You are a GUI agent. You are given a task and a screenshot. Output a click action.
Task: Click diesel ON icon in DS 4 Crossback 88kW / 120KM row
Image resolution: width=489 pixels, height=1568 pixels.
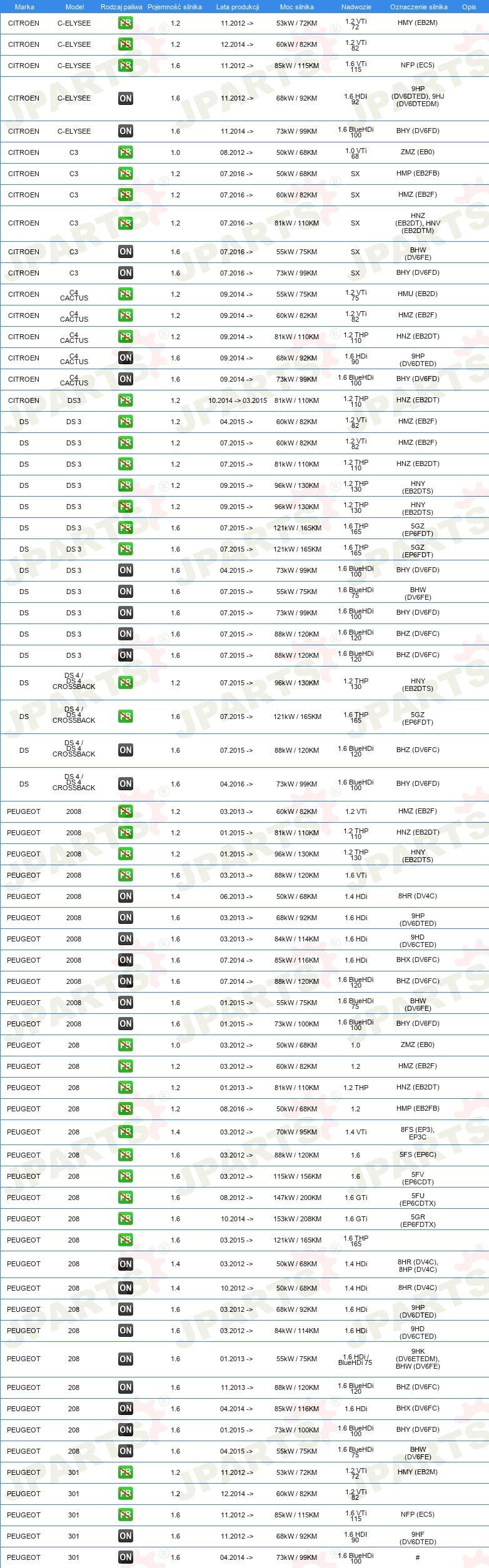126,750
